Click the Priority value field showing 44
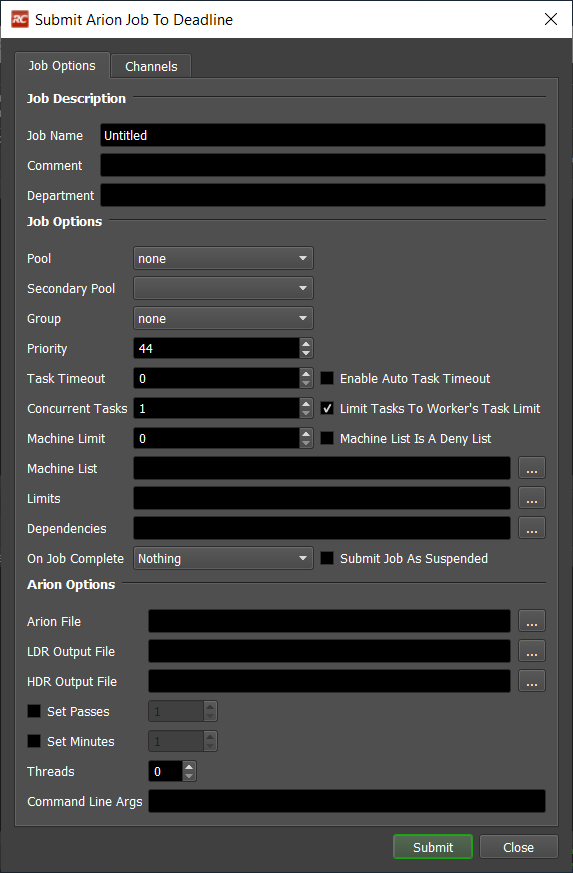This screenshot has height=873, width=573. tap(217, 349)
